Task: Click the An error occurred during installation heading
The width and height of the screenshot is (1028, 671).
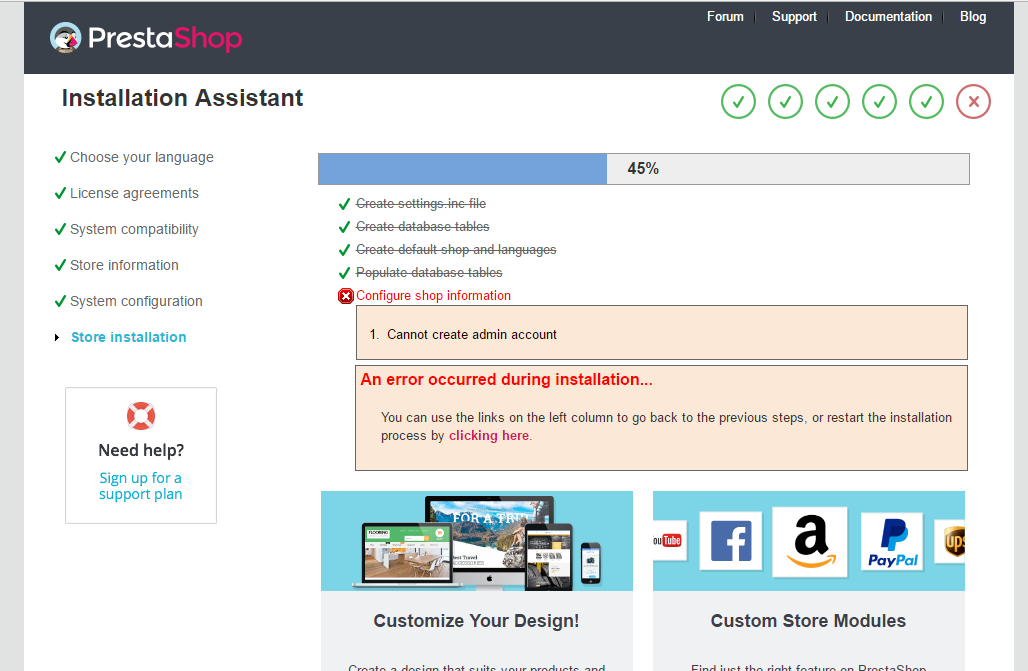Action: [507, 380]
